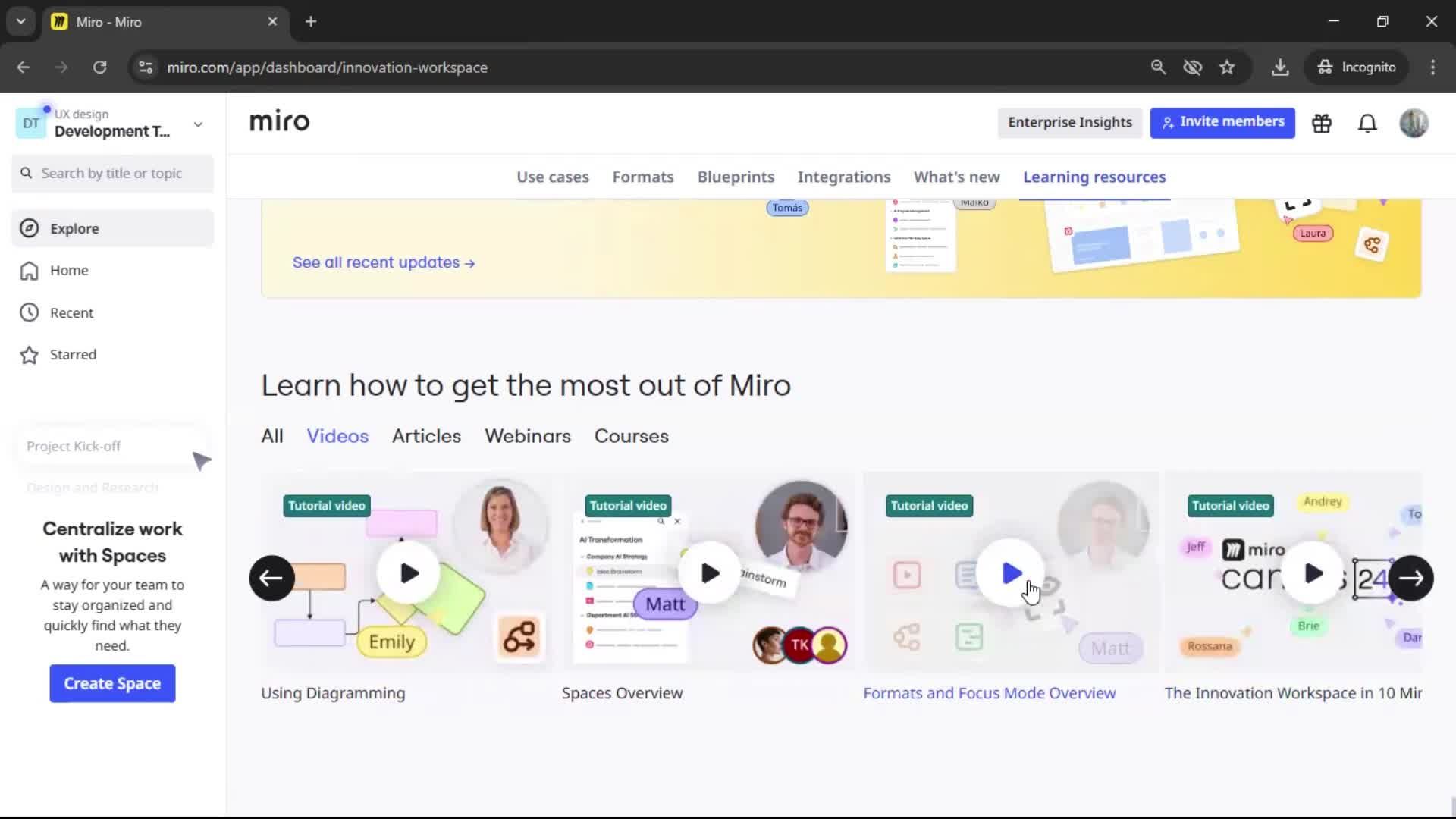Switch to the Use cases tab
This screenshot has height=819, width=1456.
tap(553, 177)
